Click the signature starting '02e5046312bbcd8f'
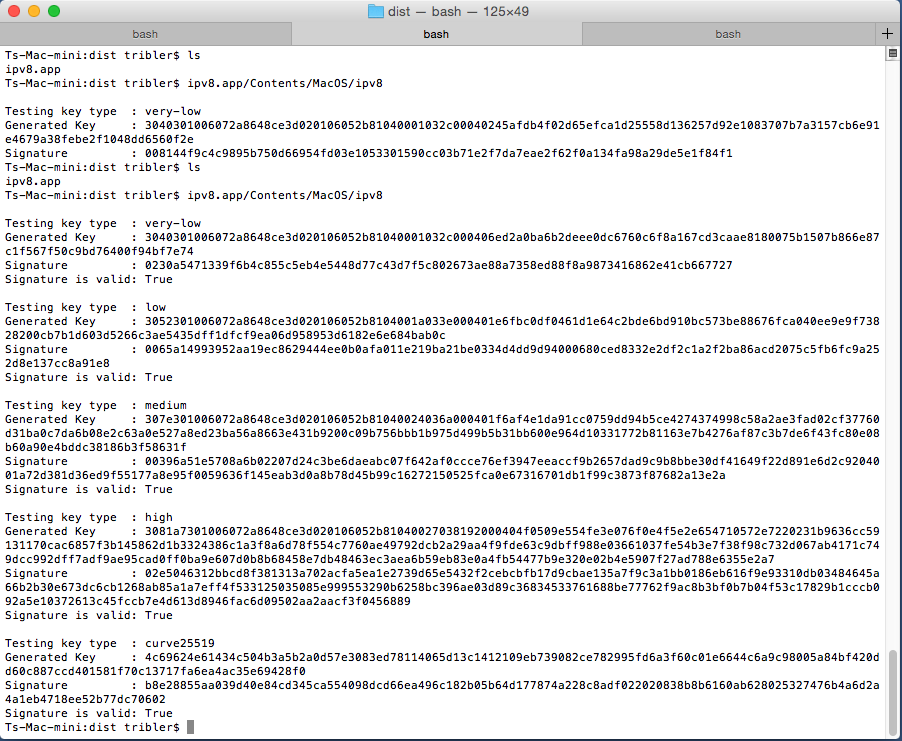902x741 pixels. (x=512, y=573)
